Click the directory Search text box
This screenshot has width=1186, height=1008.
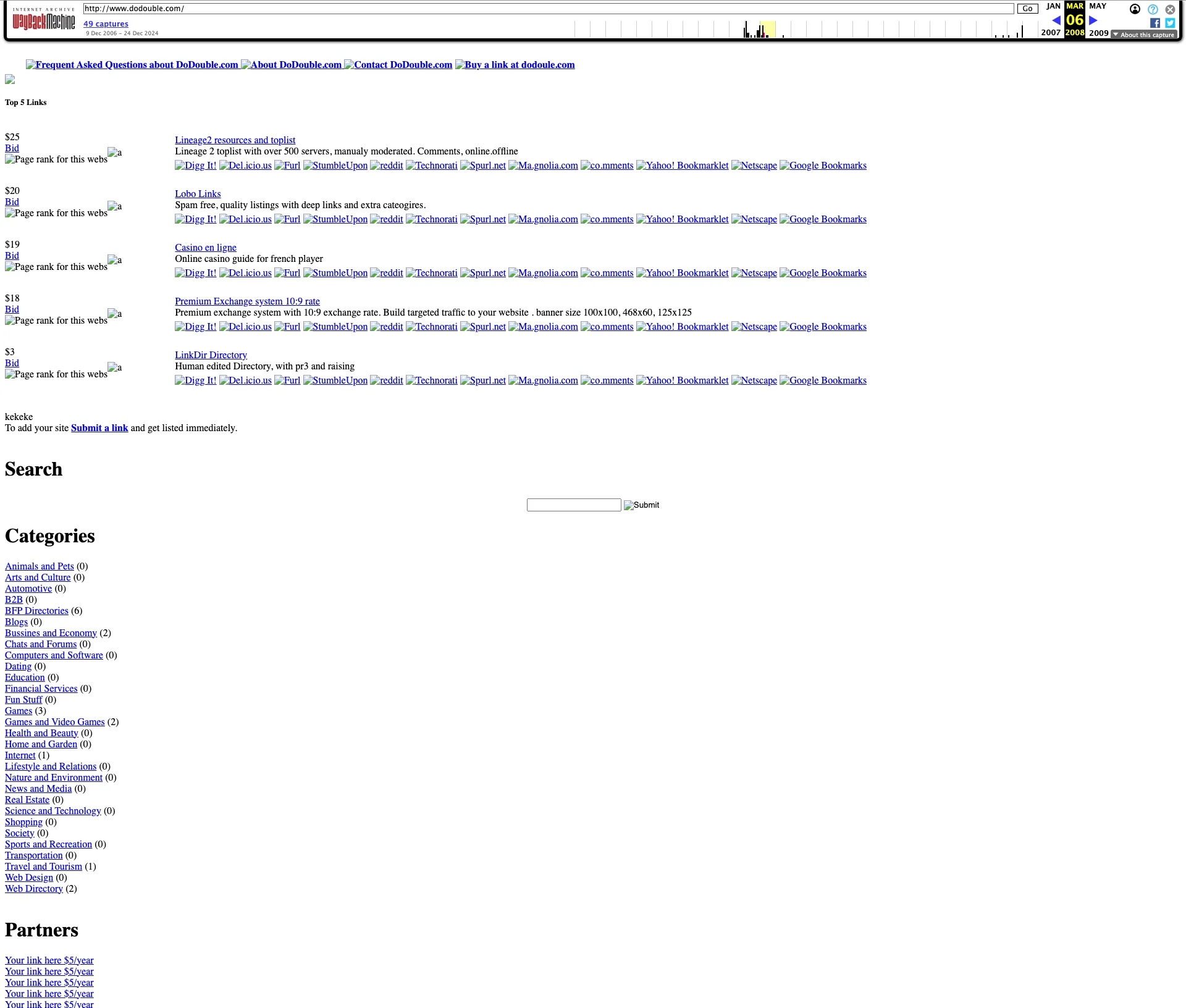(573, 505)
